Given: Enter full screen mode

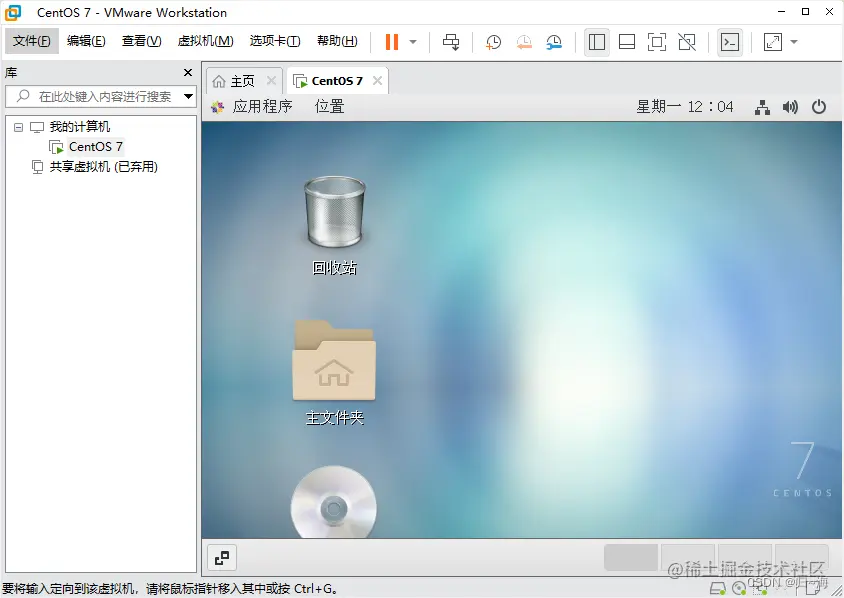Looking at the screenshot, I should (657, 41).
